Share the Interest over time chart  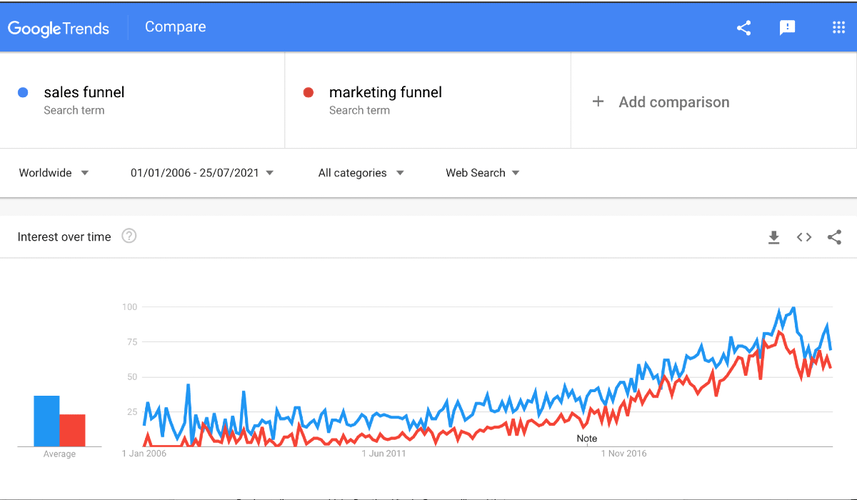coord(834,237)
